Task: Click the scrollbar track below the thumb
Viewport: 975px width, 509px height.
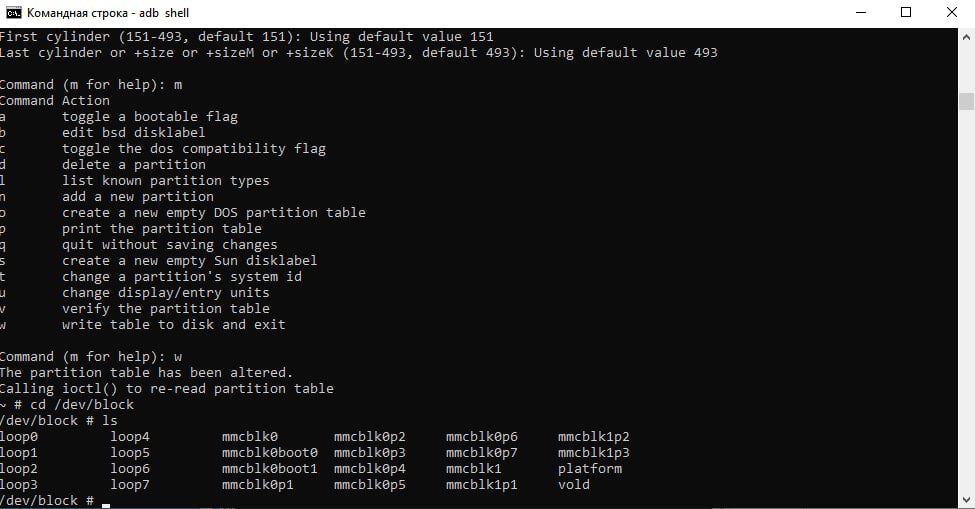Action: click(966, 298)
